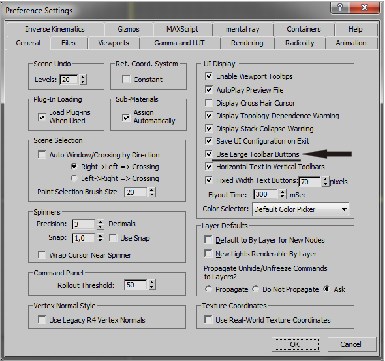Screen dimensions: 385x361
Task: Toggle Save UI Configuration on Exit
Action: click(x=209, y=141)
